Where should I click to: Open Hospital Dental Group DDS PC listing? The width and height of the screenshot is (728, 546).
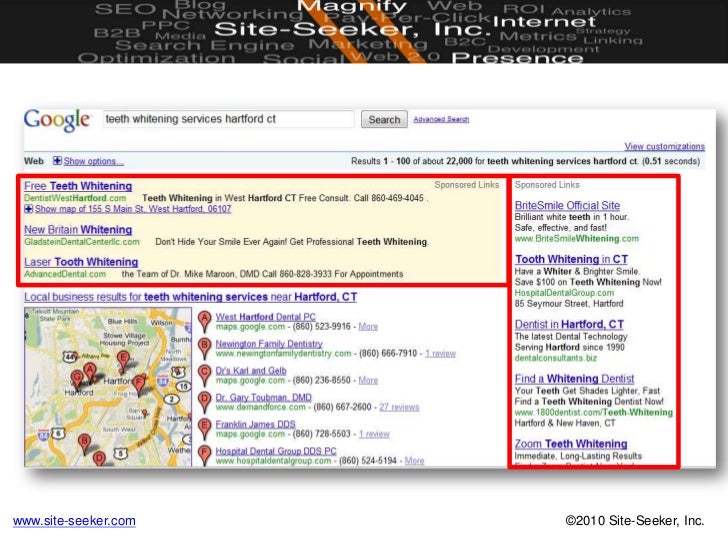coord(276,451)
